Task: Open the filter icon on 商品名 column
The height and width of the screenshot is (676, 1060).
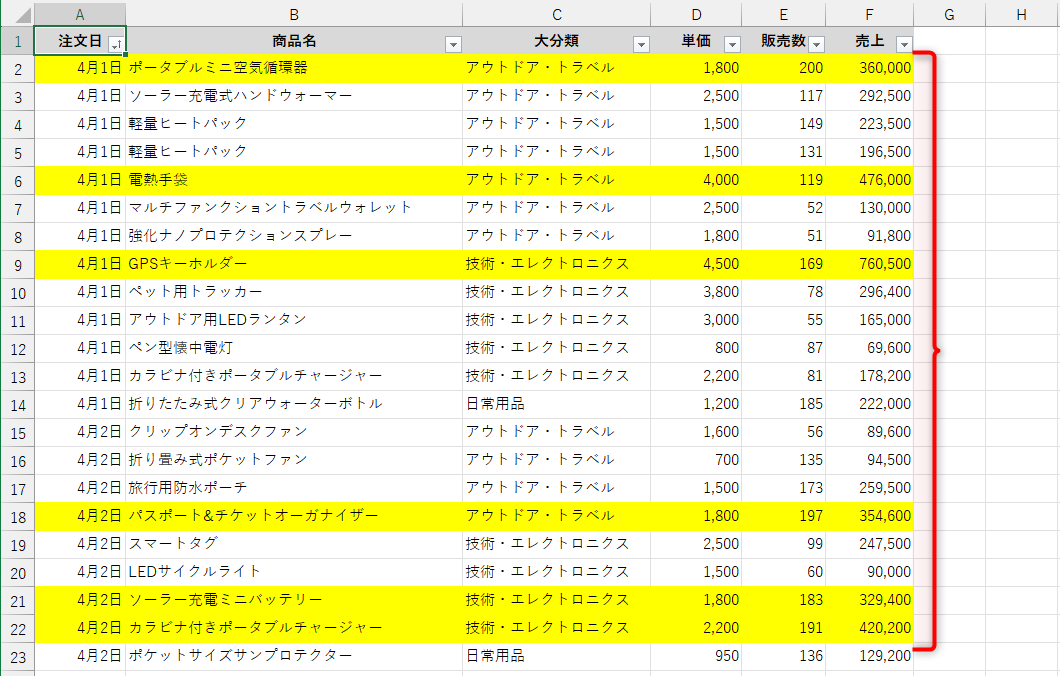Action: tap(453, 43)
